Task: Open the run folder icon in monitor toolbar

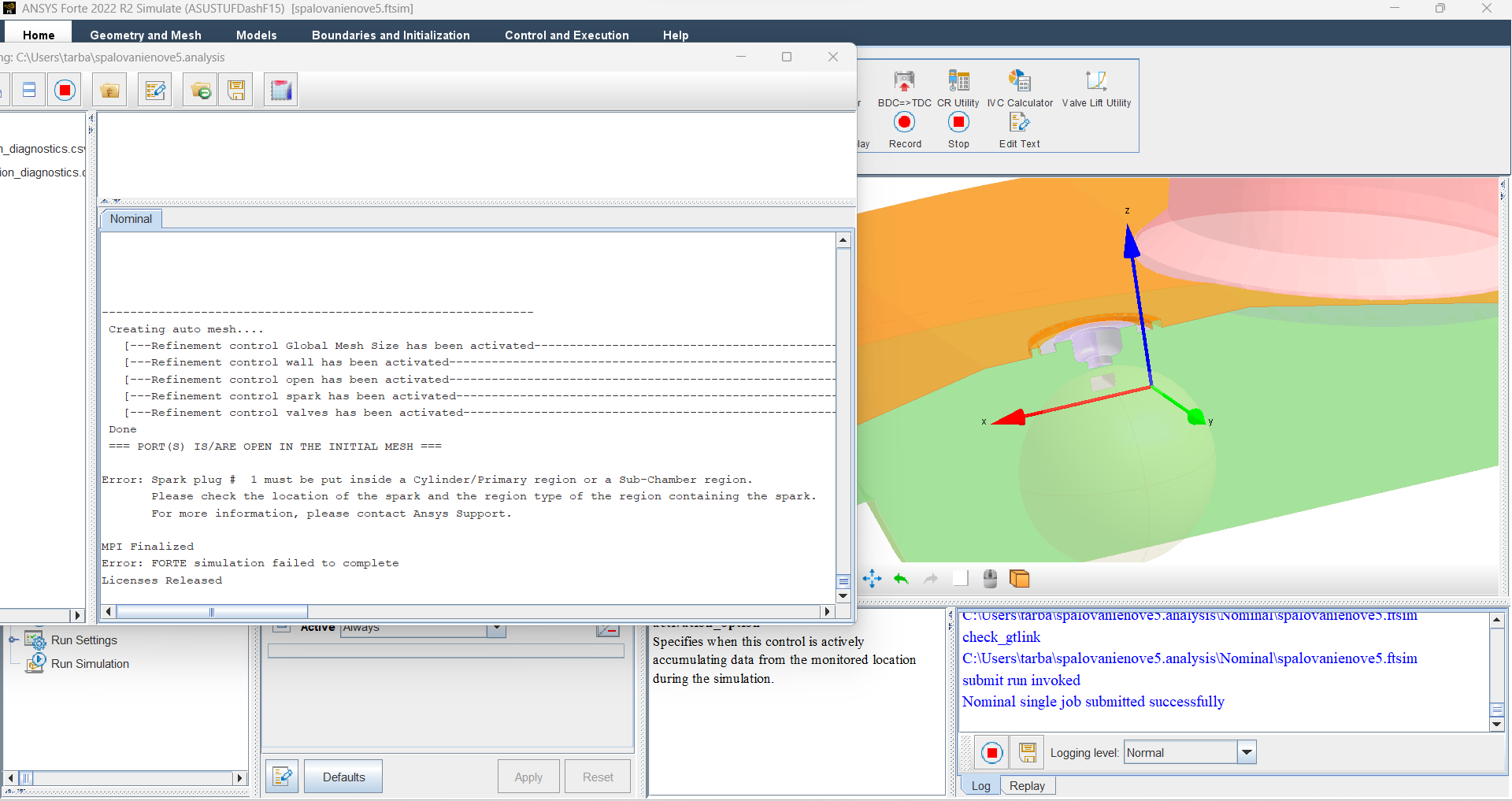Action: [110, 91]
